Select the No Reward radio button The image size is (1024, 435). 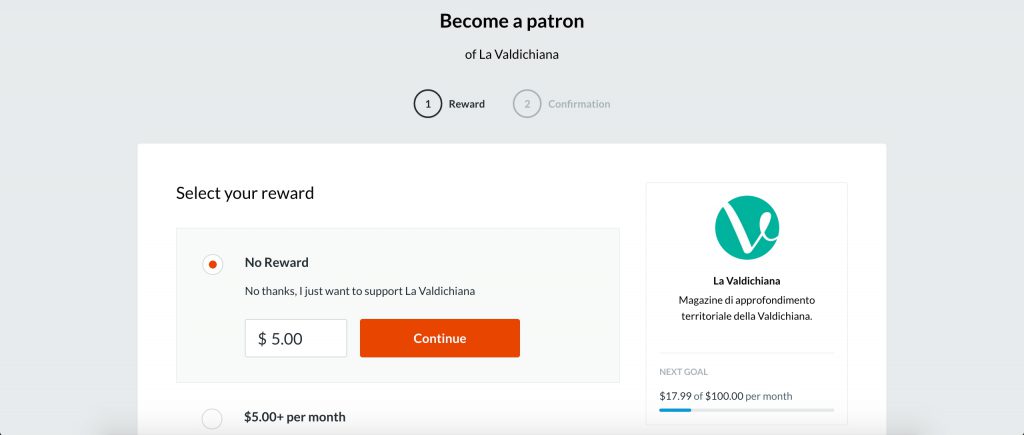212,265
